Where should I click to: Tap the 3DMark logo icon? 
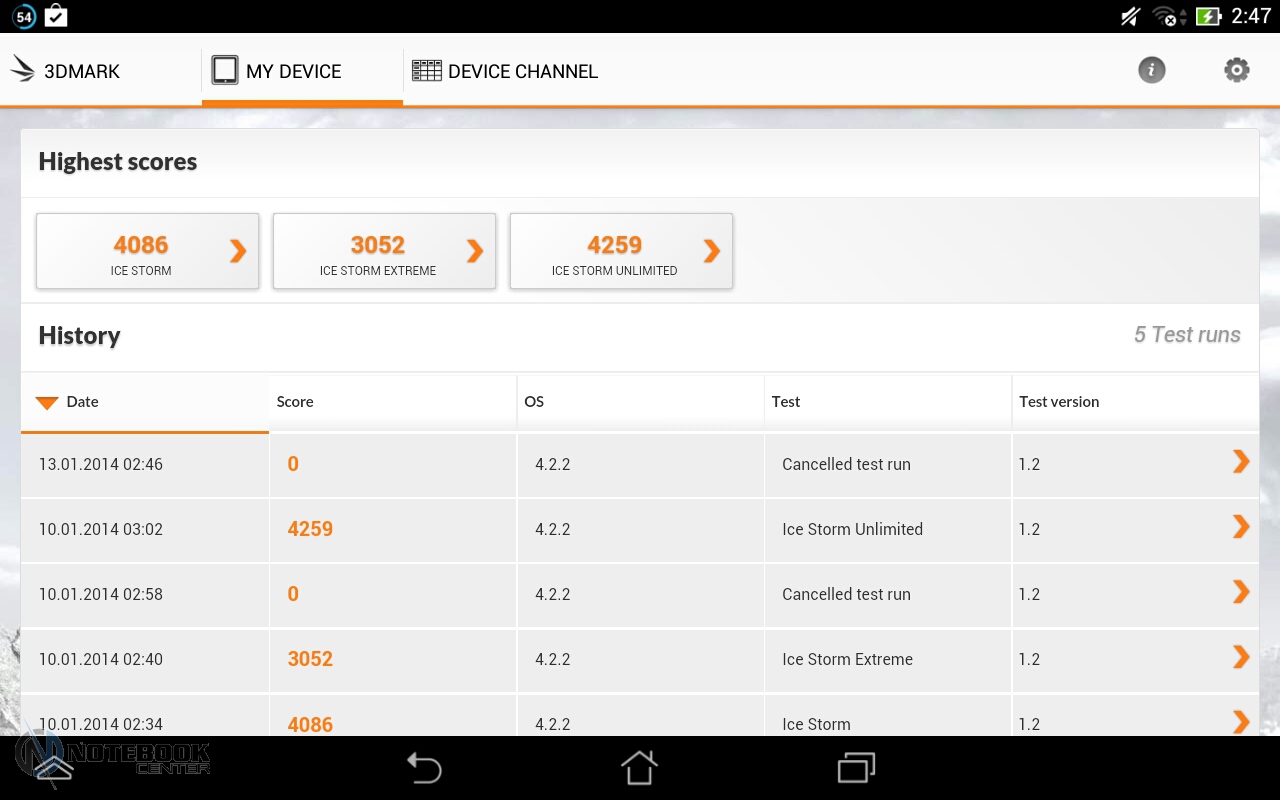[23, 70]
